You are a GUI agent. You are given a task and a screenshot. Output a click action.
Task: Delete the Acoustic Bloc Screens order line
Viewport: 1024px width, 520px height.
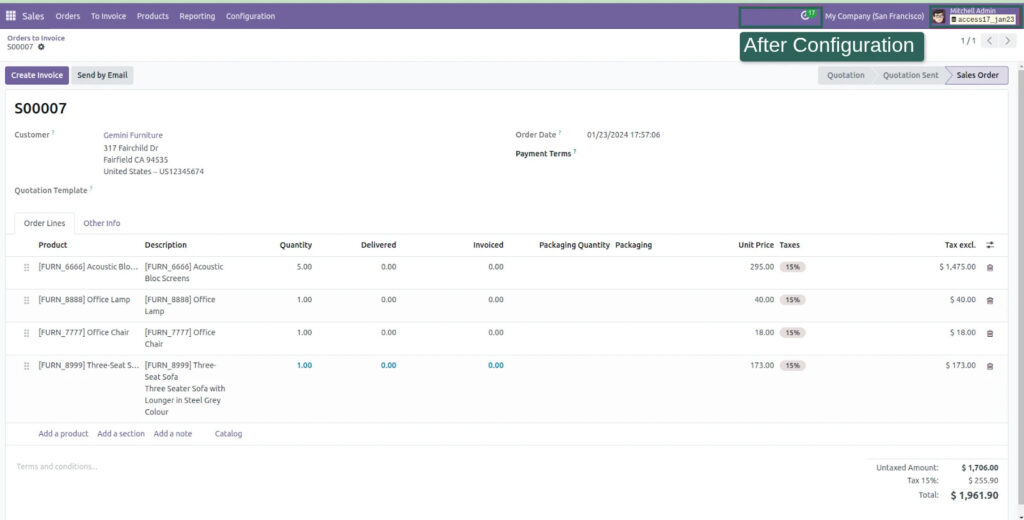pos(990,267)
